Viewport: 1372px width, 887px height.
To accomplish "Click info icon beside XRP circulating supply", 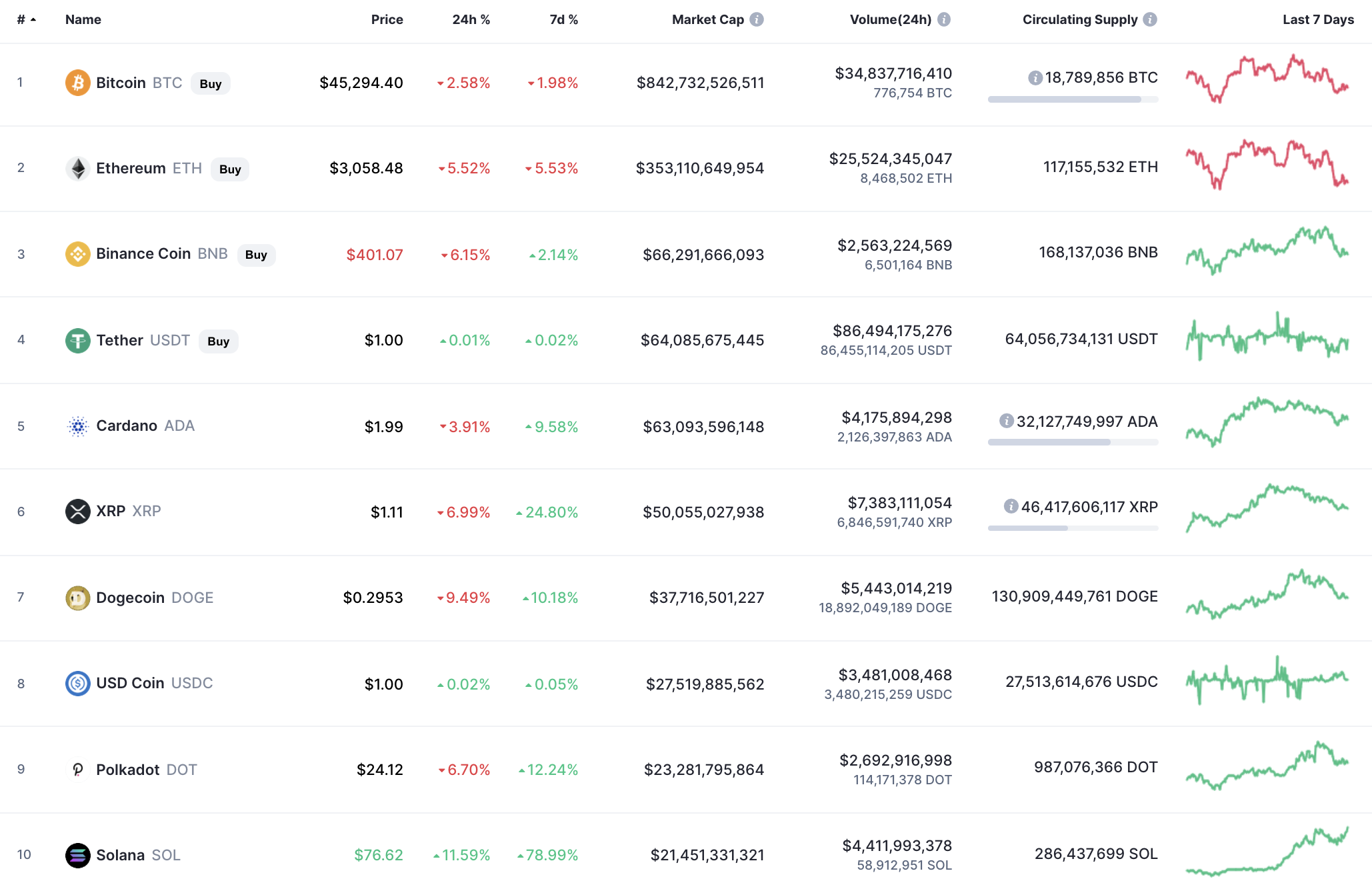I will 1011,507.
